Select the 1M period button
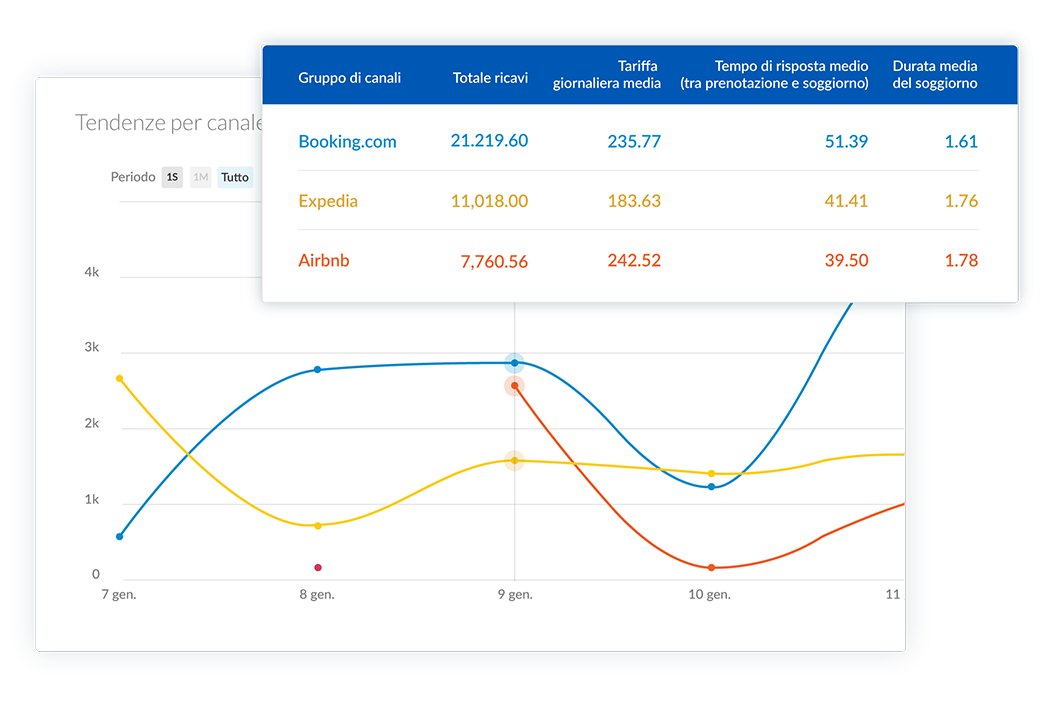1040x712 pixels. pyautogui.click(x=200, y=177)
